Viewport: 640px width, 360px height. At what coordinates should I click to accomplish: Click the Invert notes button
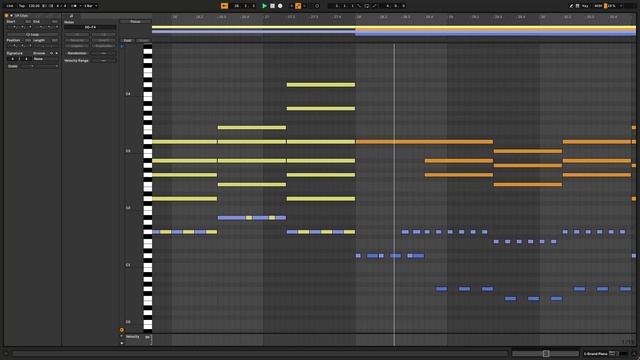pyautogui.click(x=103, y=40)
